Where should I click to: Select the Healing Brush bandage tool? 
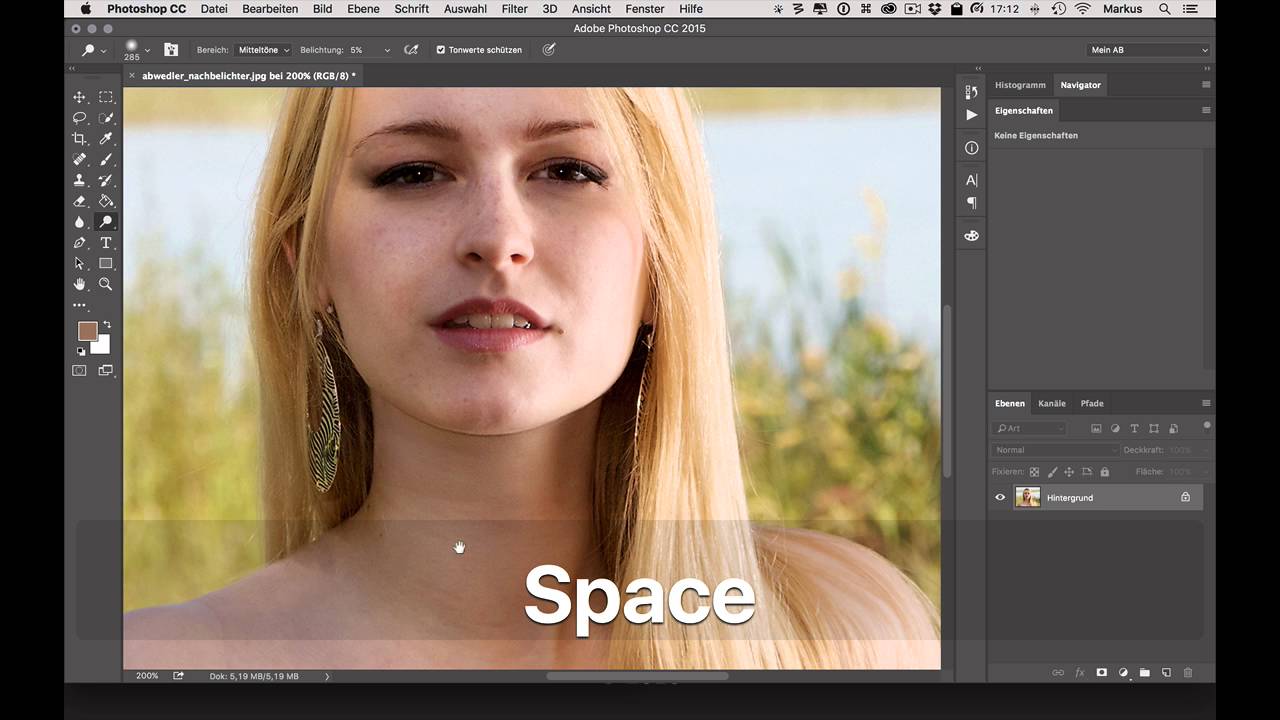pos(79,160)
